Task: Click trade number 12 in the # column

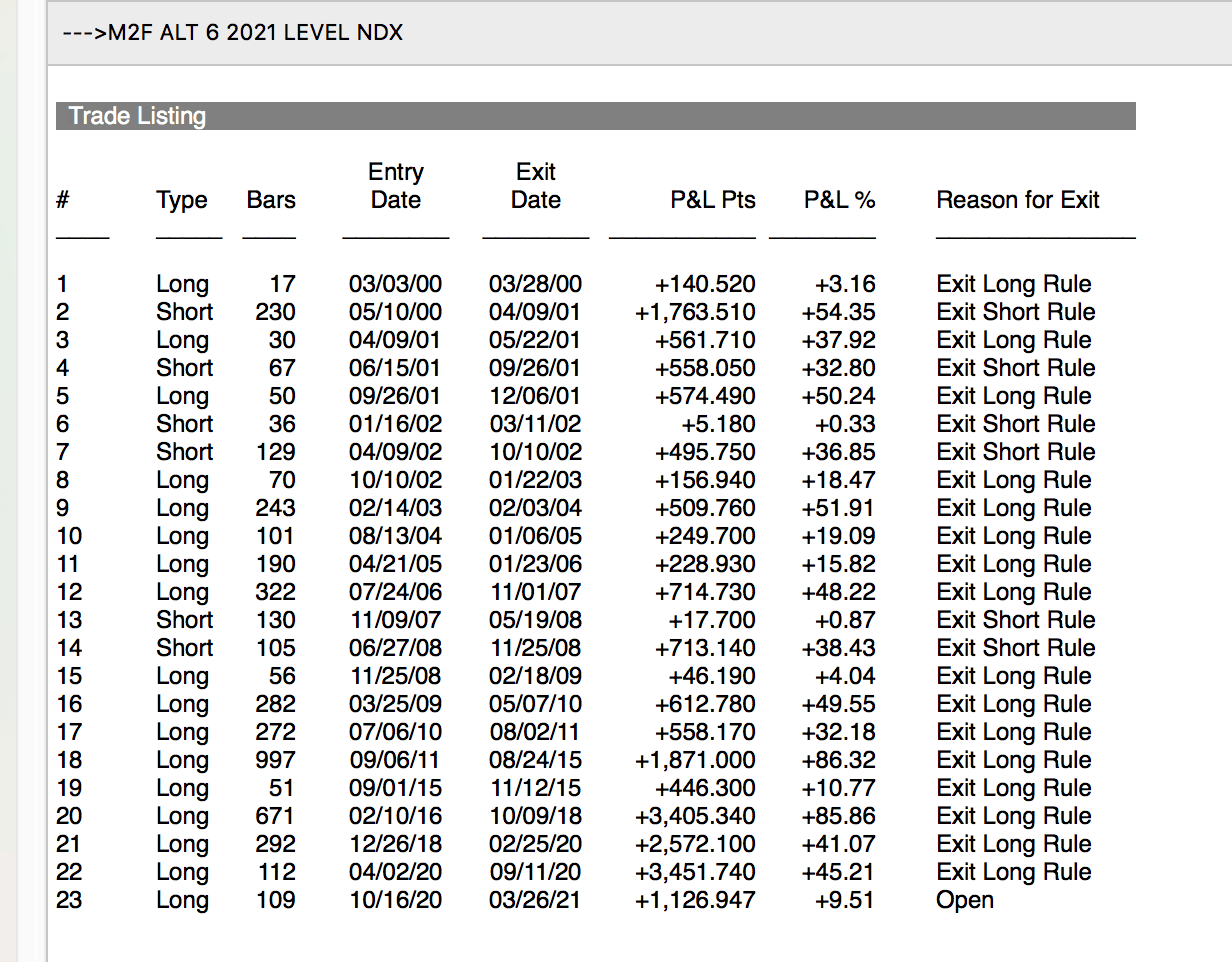Action: tap(69, 592)
